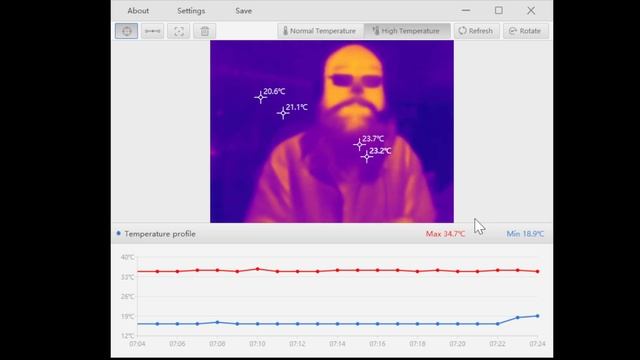Select the line measurement tool
The width and height of the screenshot is (640, 360).
pyautogui.click(x=152, y=31)
